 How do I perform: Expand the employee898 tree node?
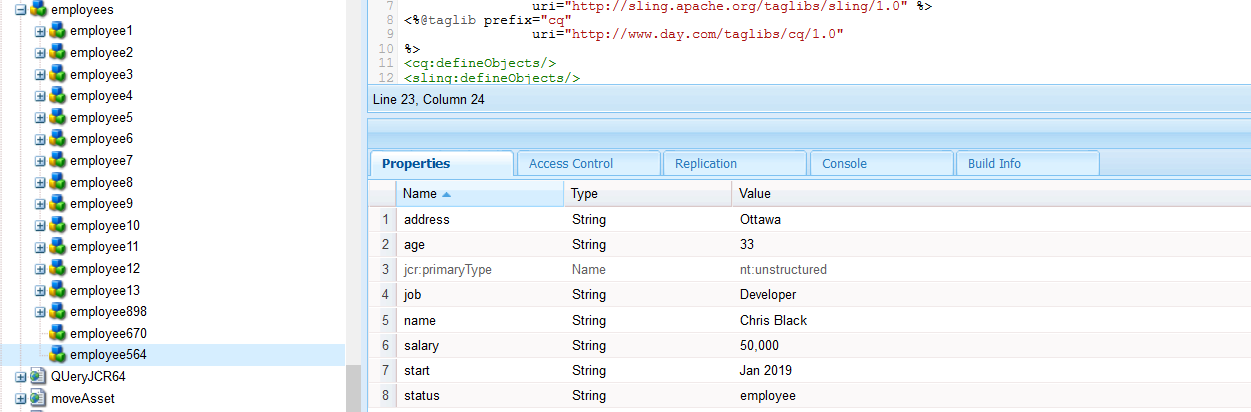point(40,312)
